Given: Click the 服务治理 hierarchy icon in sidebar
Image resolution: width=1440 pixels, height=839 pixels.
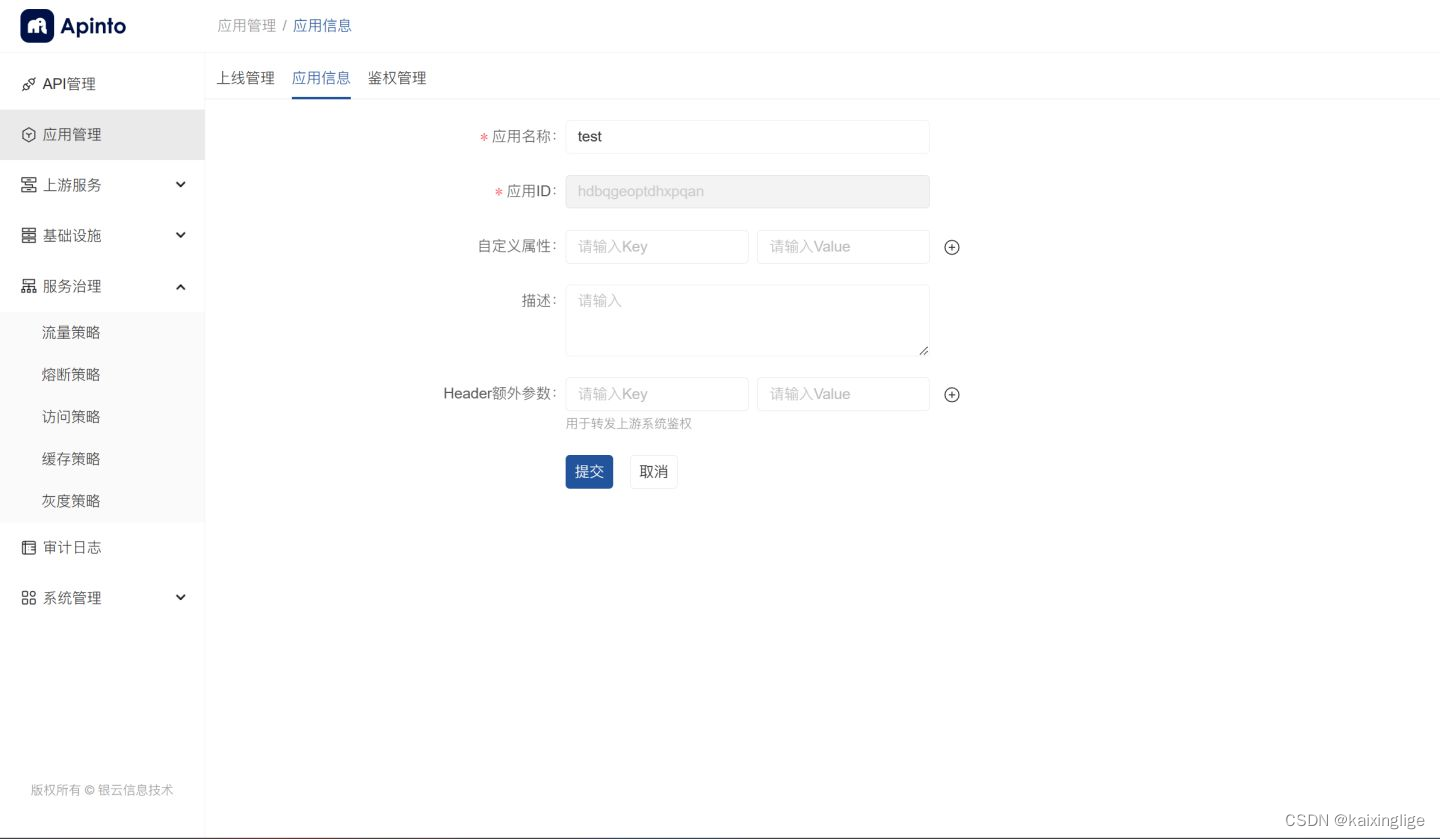Looking at the screenshot, I should point(29,287).
